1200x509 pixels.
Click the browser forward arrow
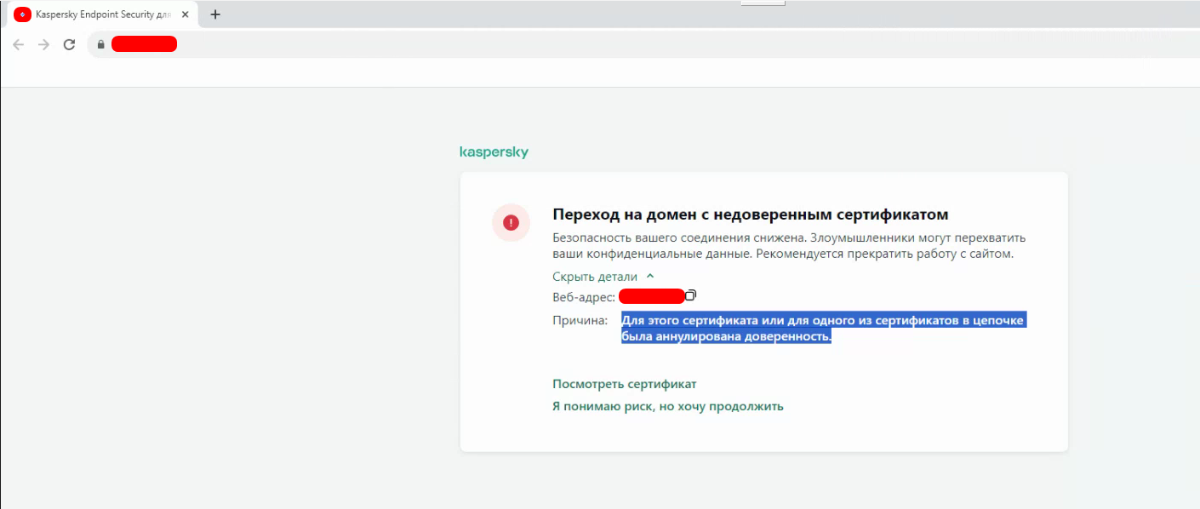pyautogui.click(x=43, y=45)
